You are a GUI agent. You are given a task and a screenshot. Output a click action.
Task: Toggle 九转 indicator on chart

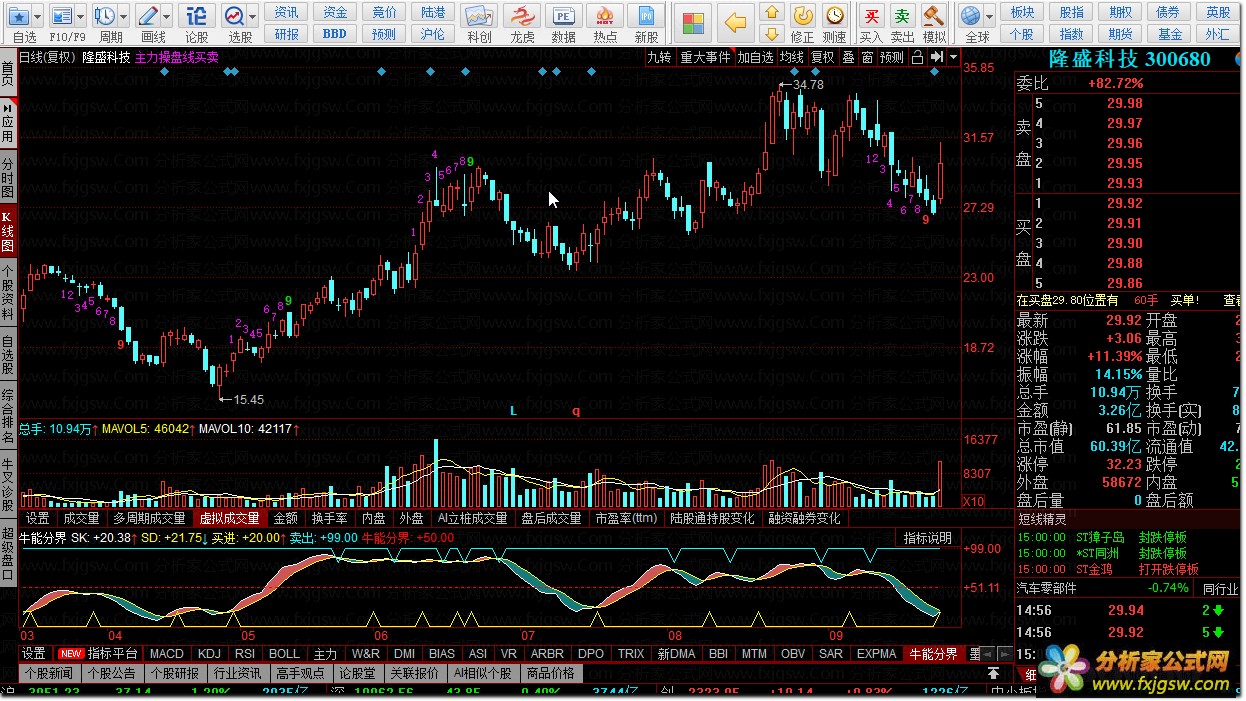[x=659, y=57]
